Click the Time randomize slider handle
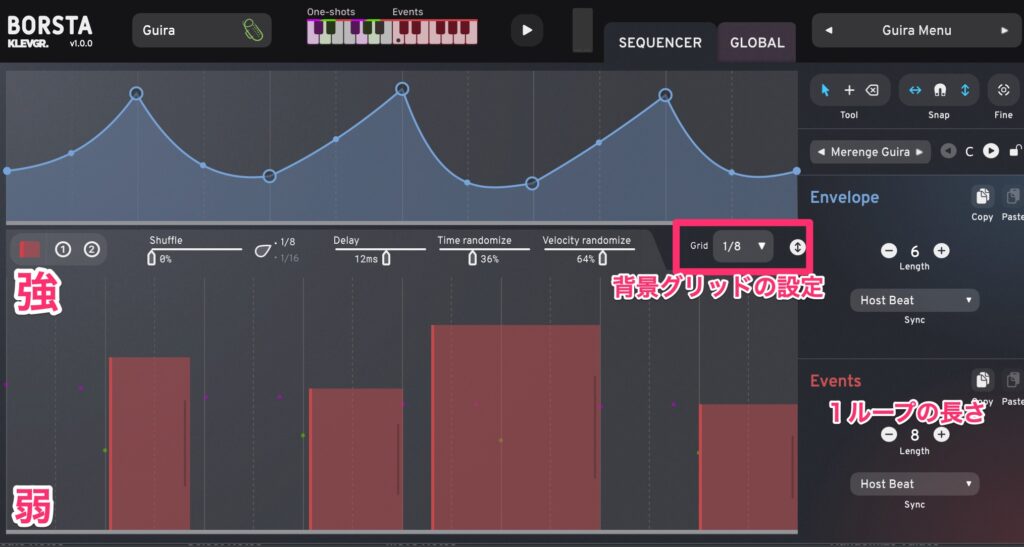Image resolution: width=1024 pixels, height=547 pixels. coord(473,258)
